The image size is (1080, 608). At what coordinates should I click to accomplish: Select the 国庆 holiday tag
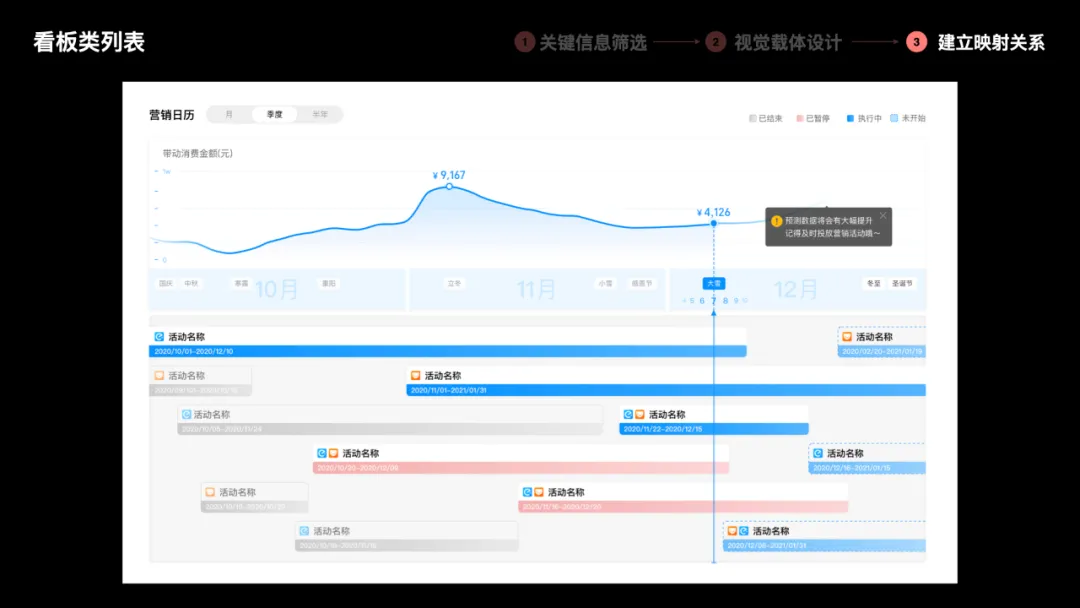tap(166, 283)
